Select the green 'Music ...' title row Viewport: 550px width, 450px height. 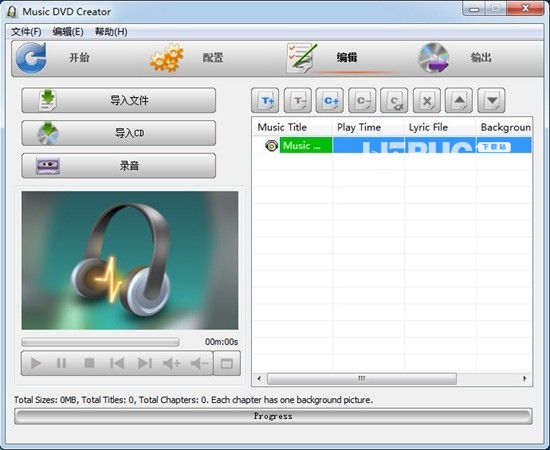click(x=306, y=145)
